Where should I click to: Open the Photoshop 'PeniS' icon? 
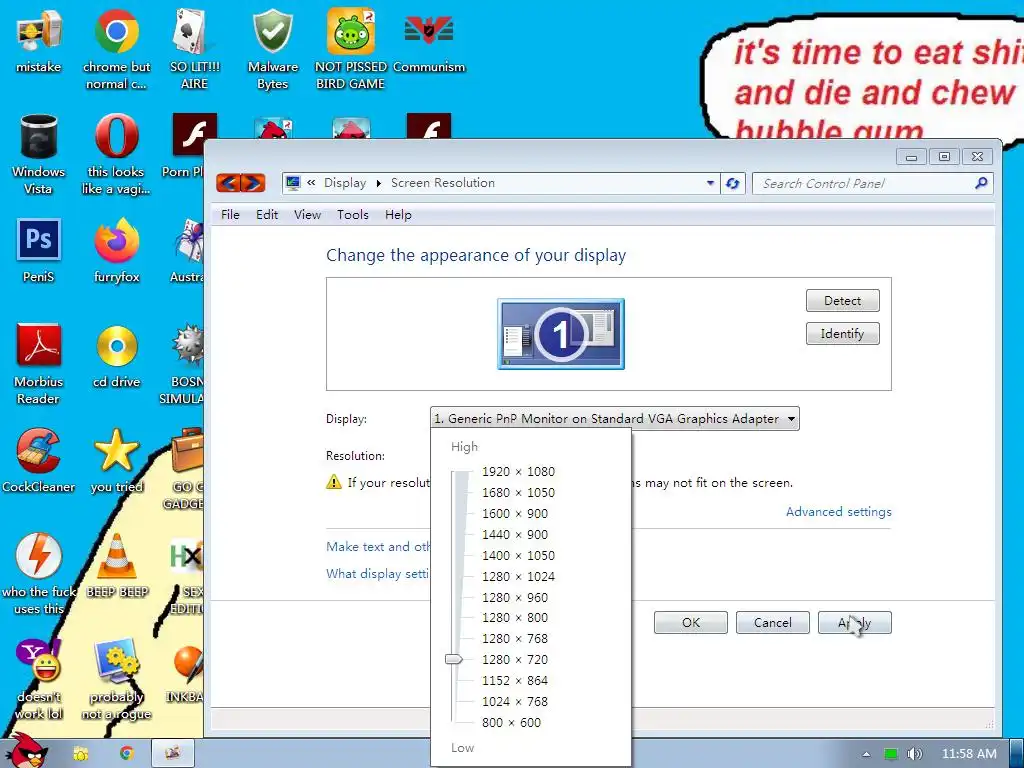coord(39,251)
